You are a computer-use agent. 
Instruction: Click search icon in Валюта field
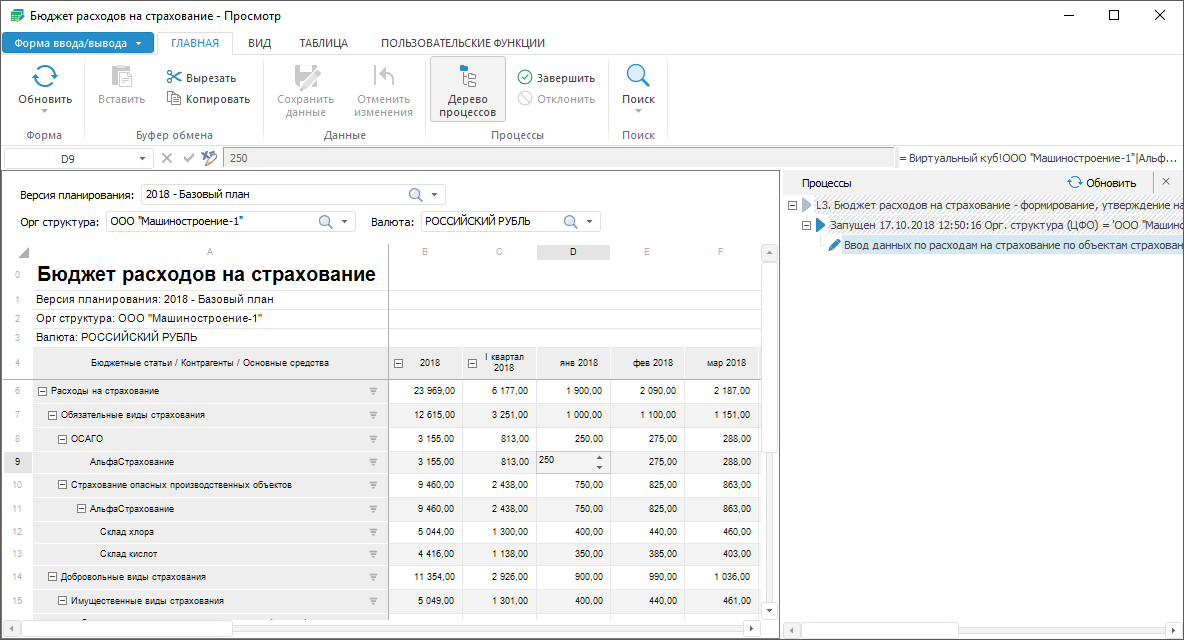(571, 222)
